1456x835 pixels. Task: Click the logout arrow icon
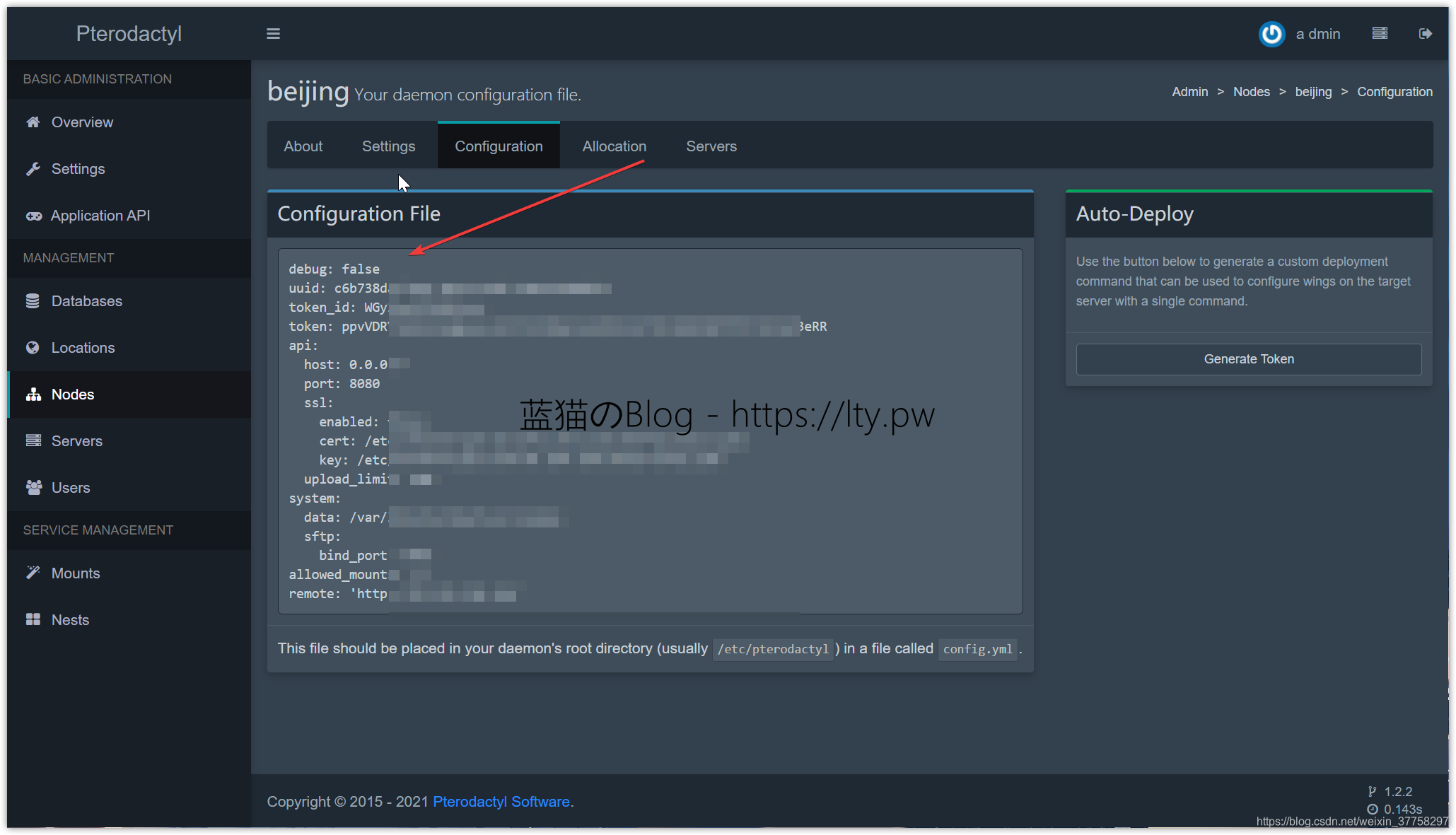[x=1425, y=34]
